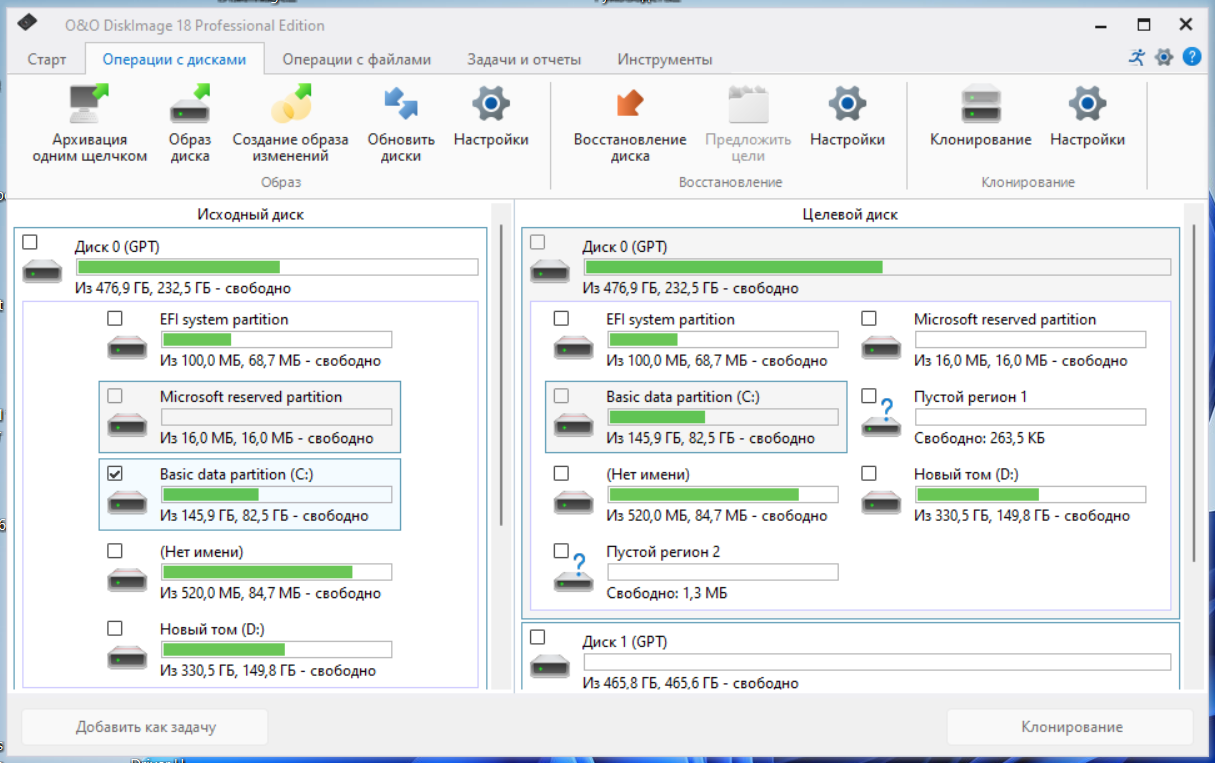Check source EFI system partition checkbox
This screenshot has height=763, width=1215.
[115, 318]
